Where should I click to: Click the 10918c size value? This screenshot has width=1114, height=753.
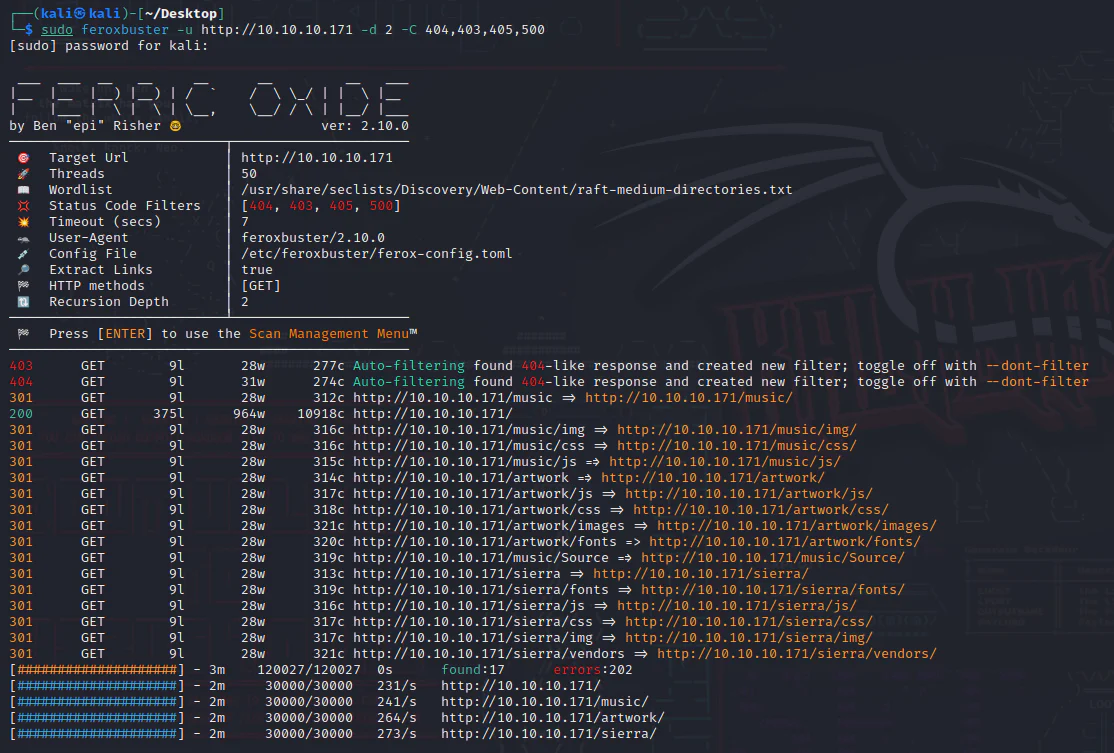coord(320,413)
